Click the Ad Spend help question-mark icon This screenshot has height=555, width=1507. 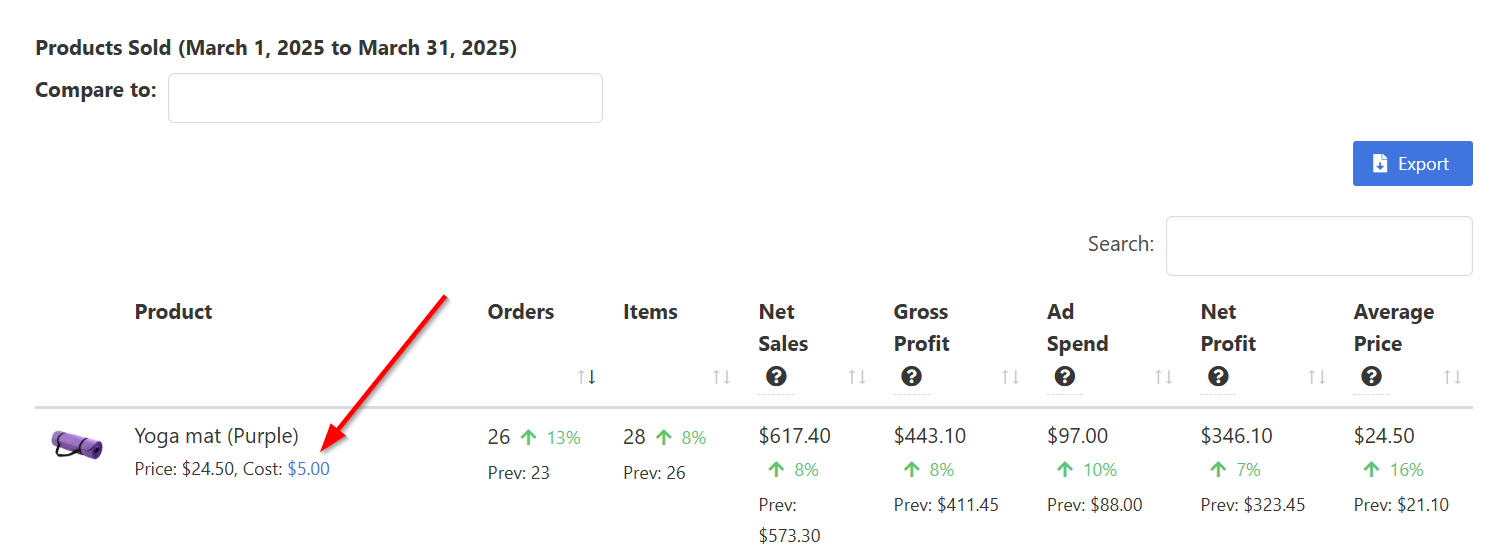[x=1065, y=377]
